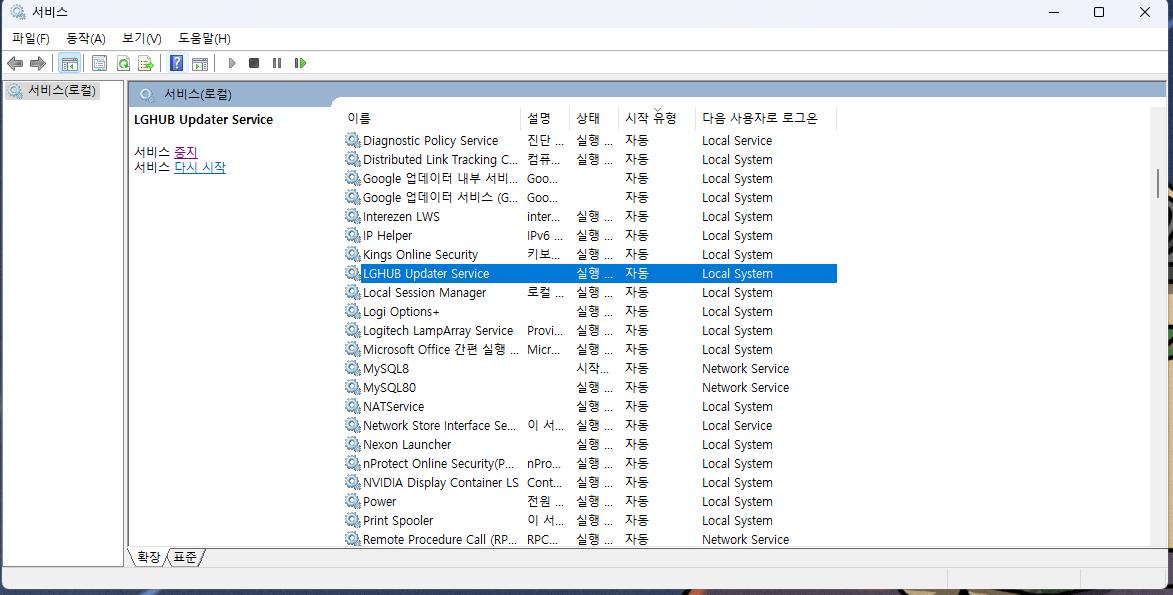This screenshot has height=595, width=1173.
Task: Open the 보기(V) menu
Action: (x=141, y=38)
